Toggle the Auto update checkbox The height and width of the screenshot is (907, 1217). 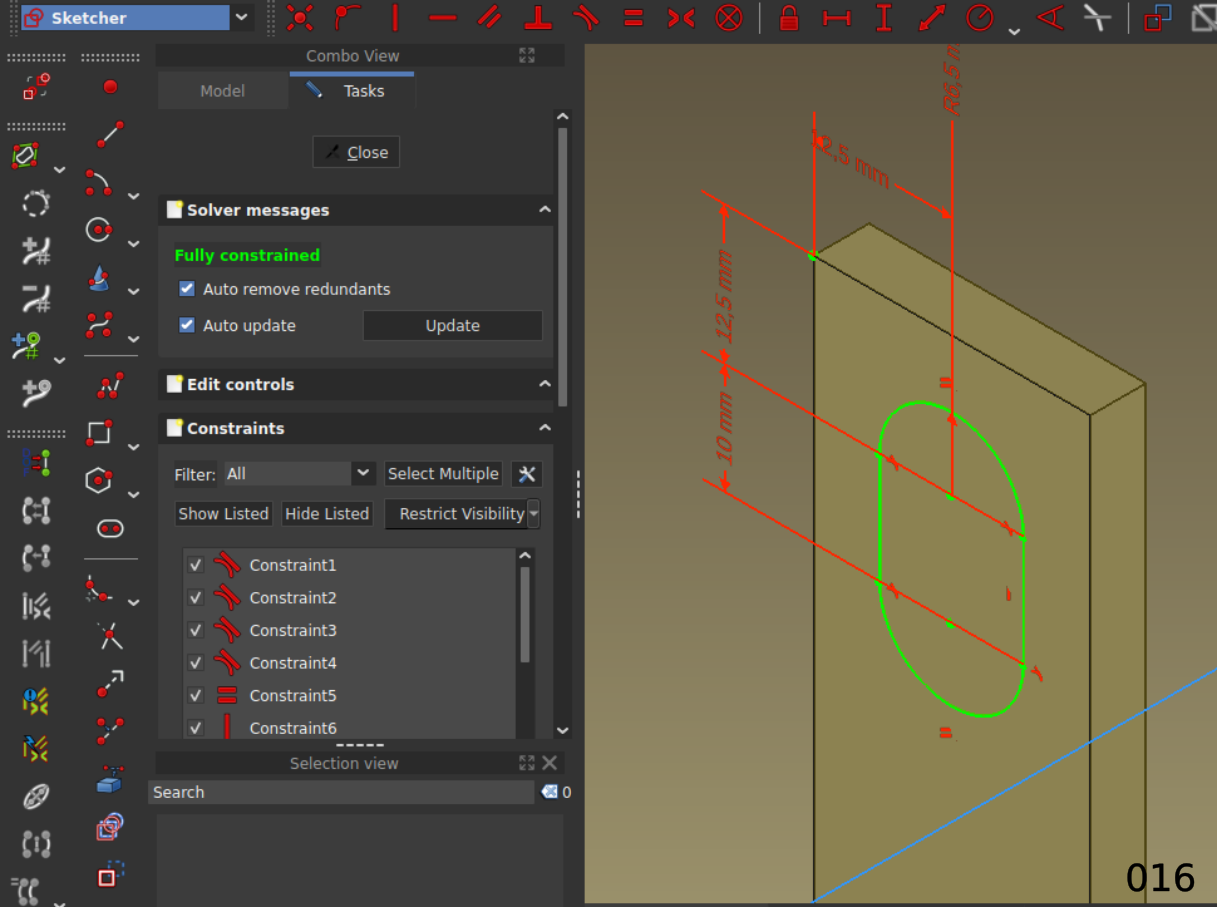(x=187, y=325)
